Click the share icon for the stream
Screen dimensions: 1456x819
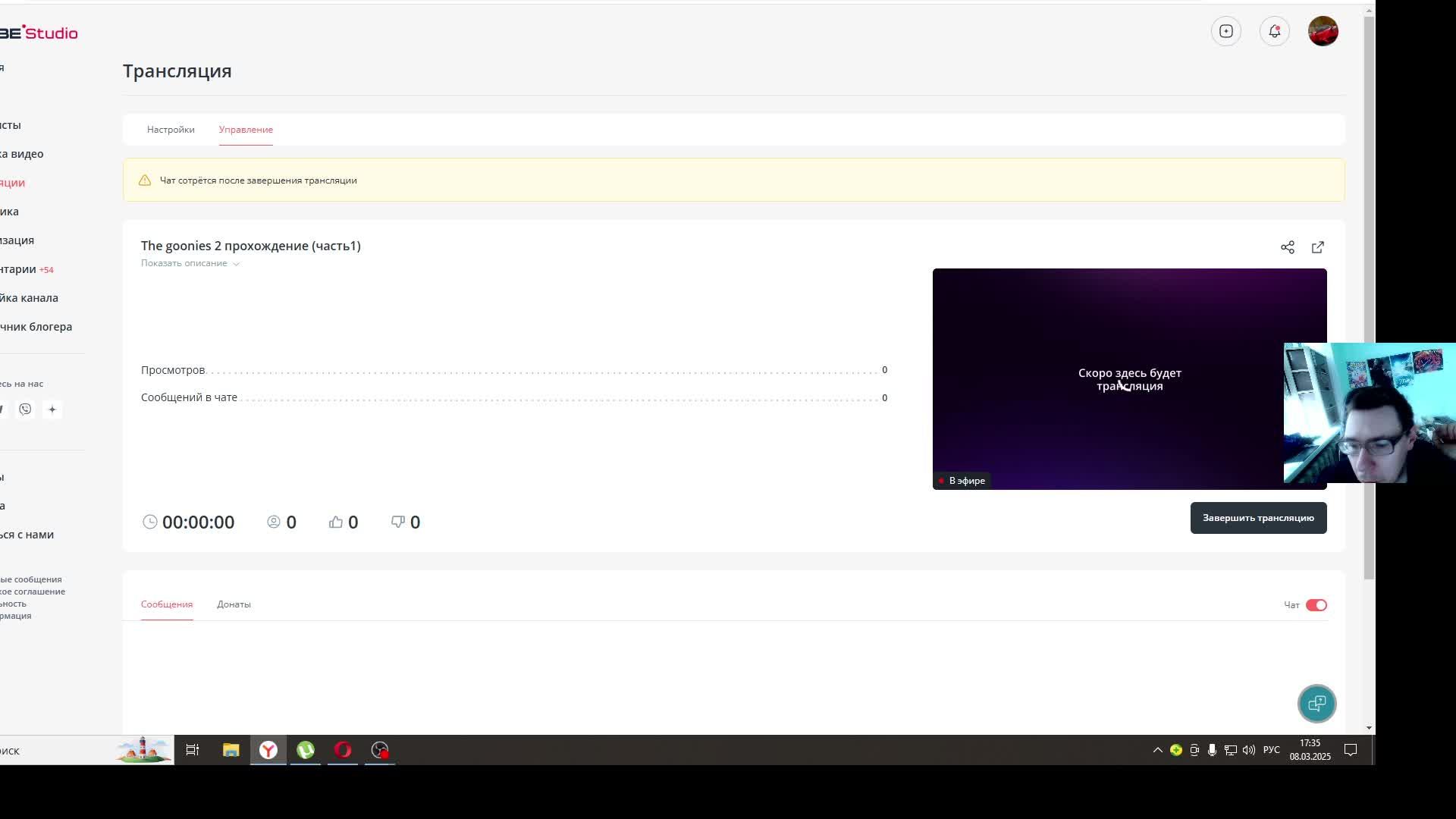(1287, 246)
